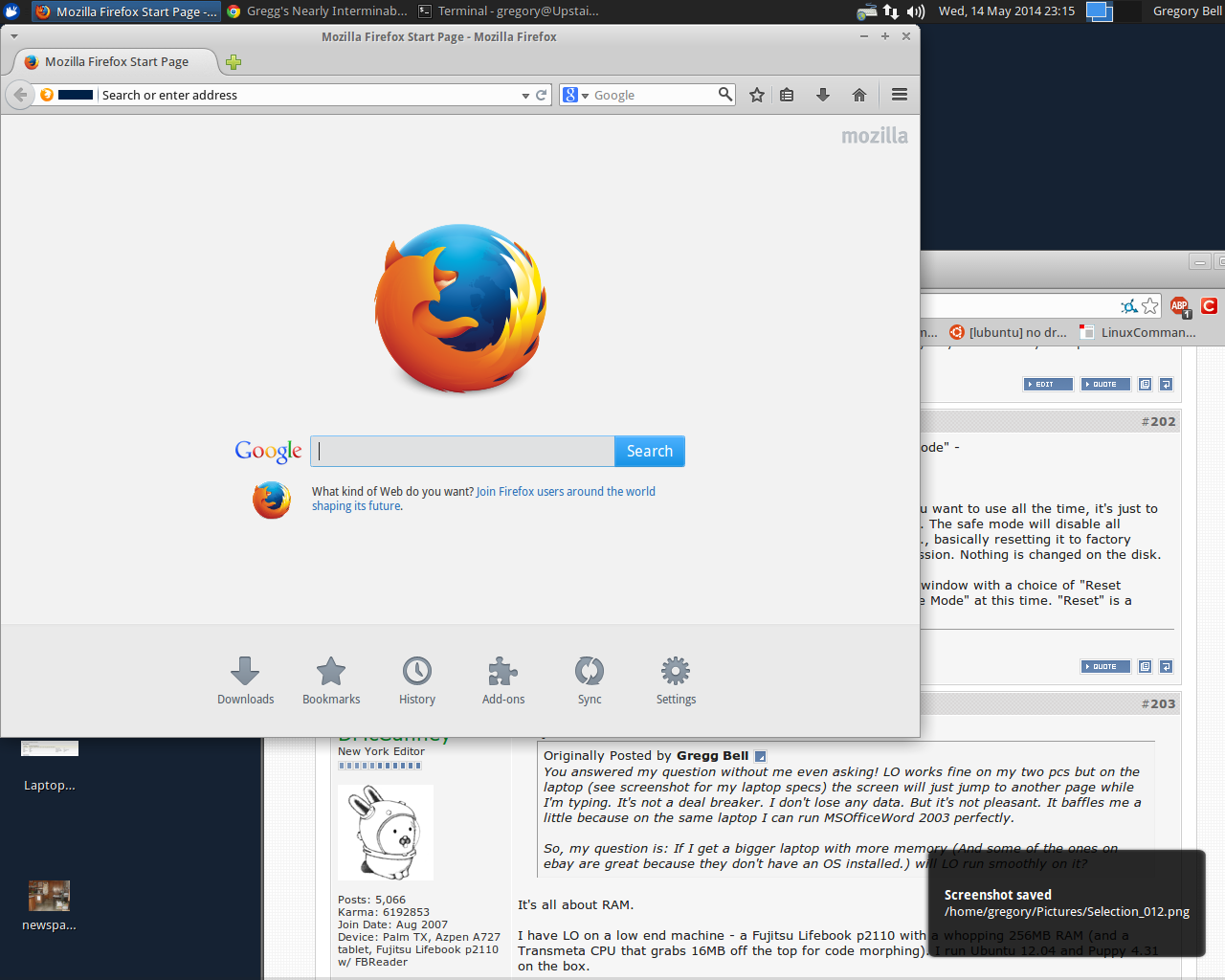Open Add-ons from the start page launcher
Image resolution: width=1225 pixels, height=980 pixels.
click(503, 681)
